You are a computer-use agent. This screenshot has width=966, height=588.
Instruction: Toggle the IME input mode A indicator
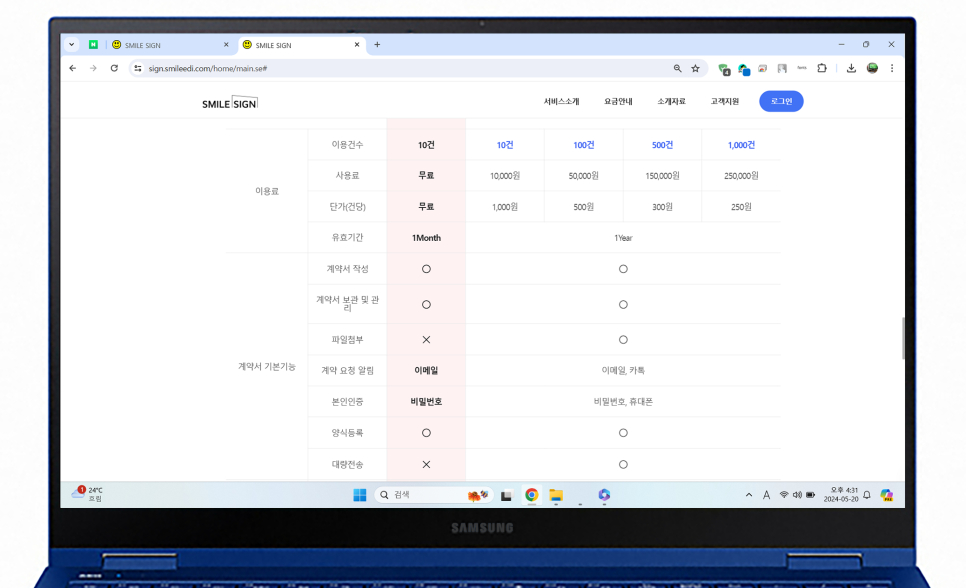766,495
